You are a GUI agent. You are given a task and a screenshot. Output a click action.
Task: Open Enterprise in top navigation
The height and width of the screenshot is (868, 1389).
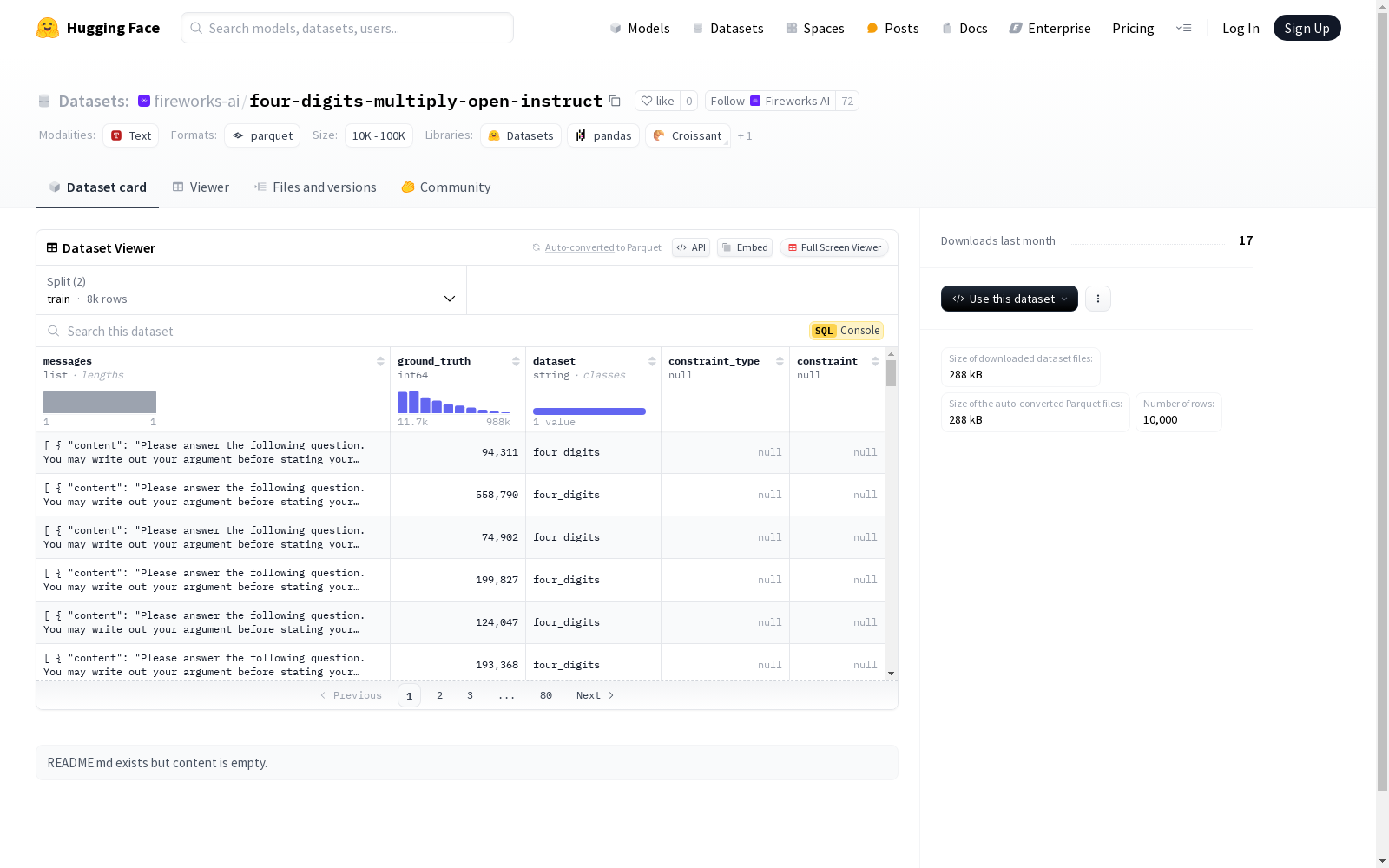point(1050,28)
